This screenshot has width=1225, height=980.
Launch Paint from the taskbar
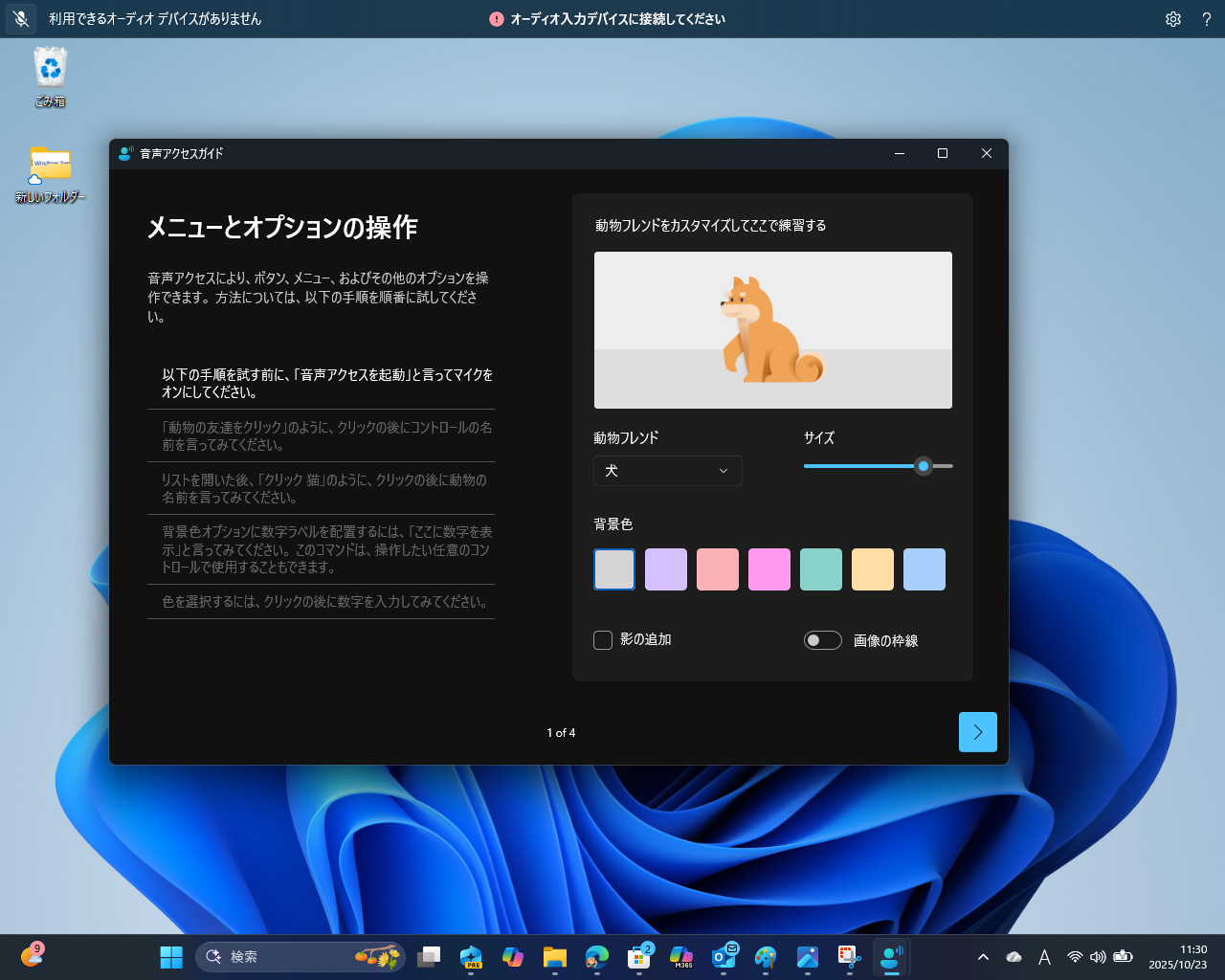pos(767,956)
